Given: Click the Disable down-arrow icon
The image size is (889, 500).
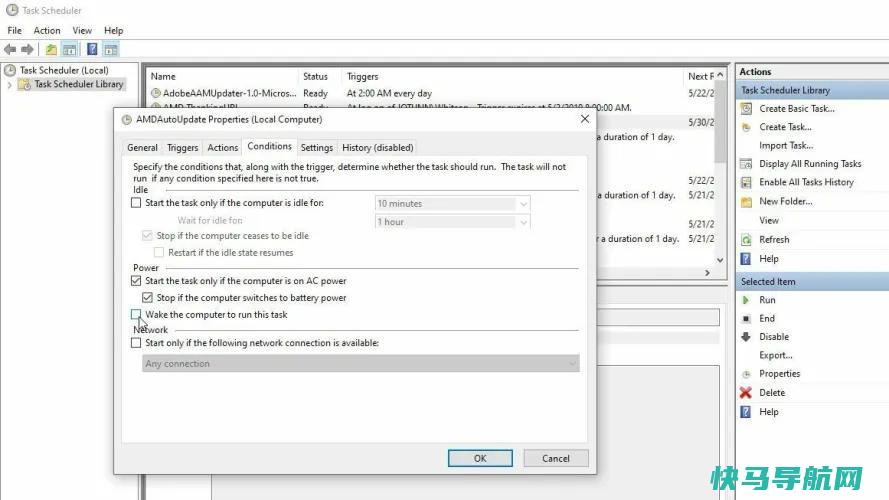Looking at the screenshot, I should (746, 337).
